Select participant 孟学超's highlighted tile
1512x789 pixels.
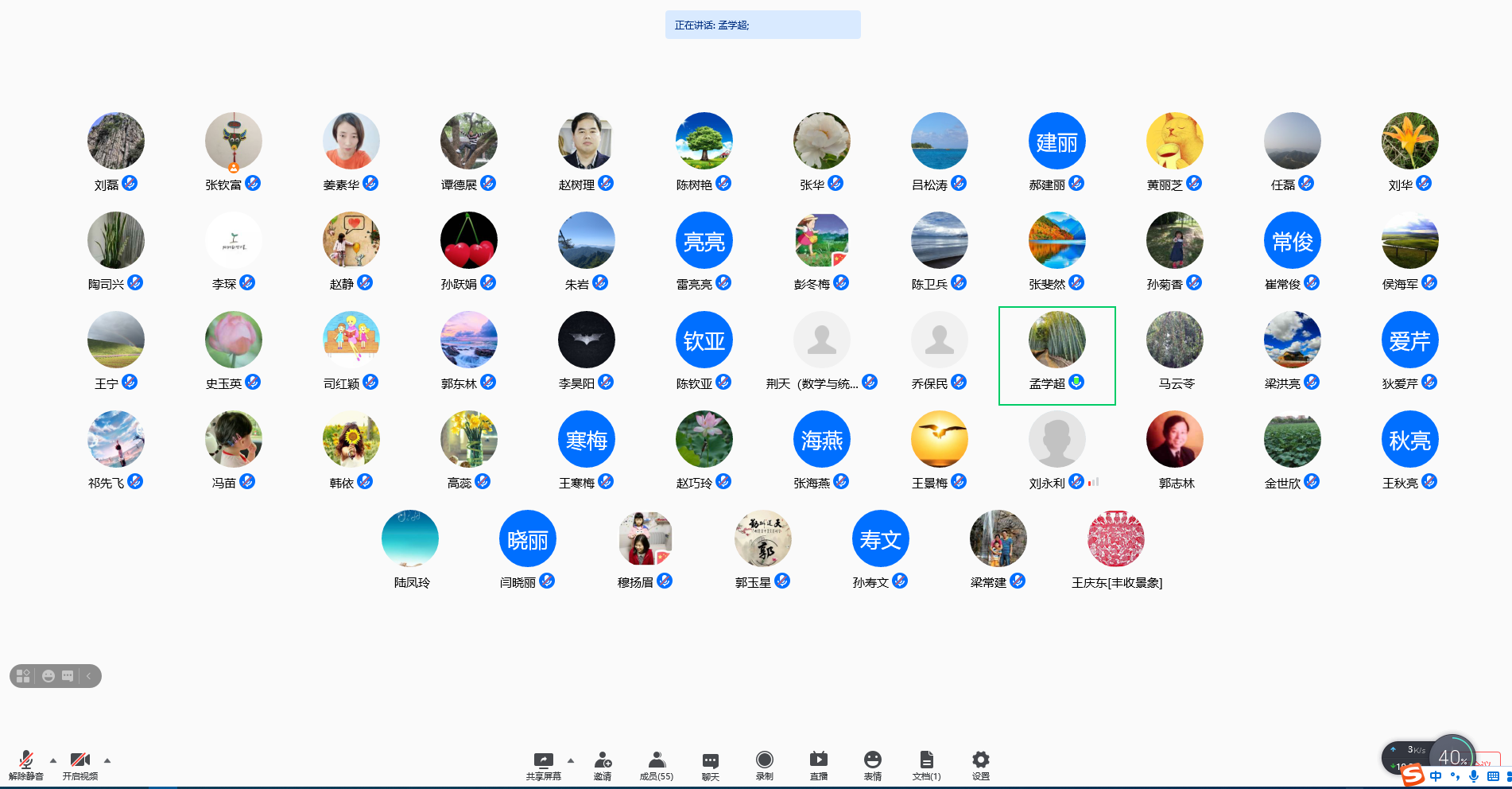pos(1056,356)
